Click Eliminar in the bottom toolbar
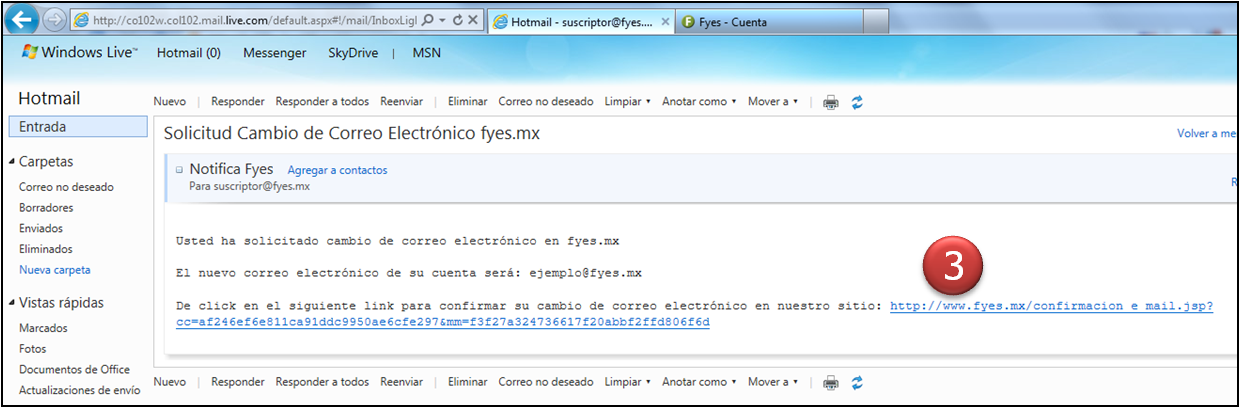This screenshot has width=1240, height=408. point(467,381)
